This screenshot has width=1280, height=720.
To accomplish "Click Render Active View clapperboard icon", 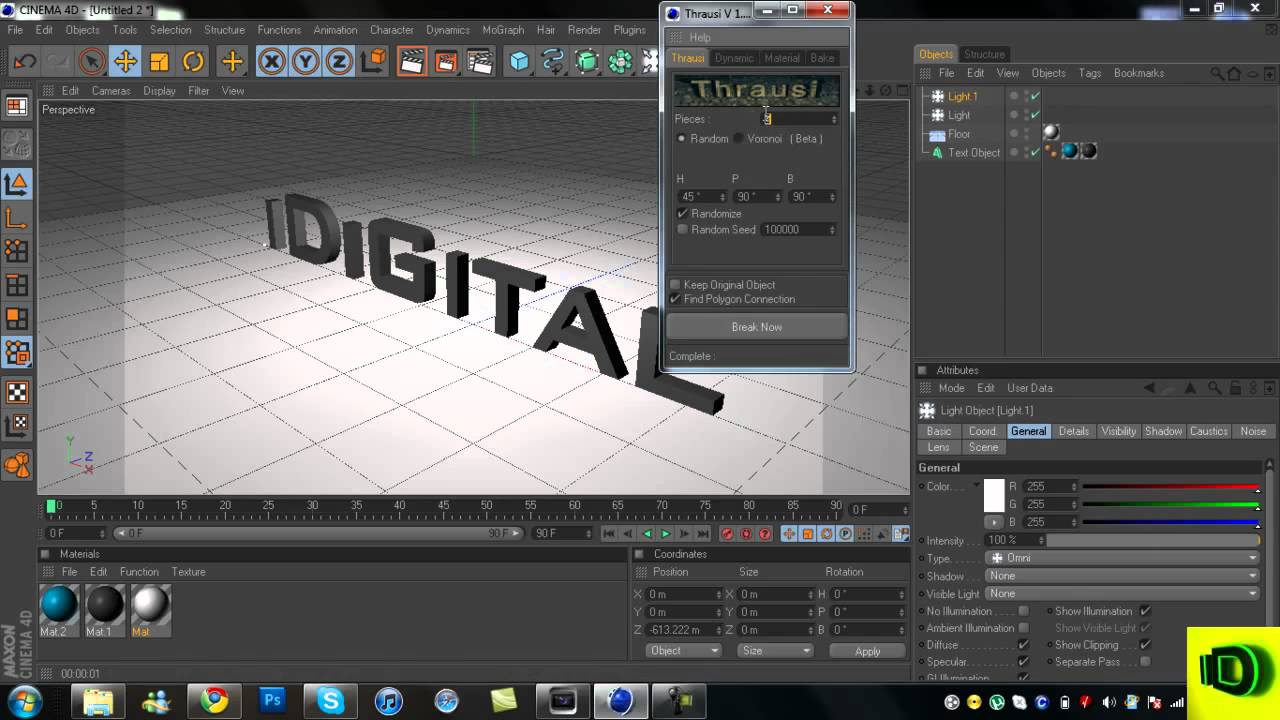I will 411,62.
